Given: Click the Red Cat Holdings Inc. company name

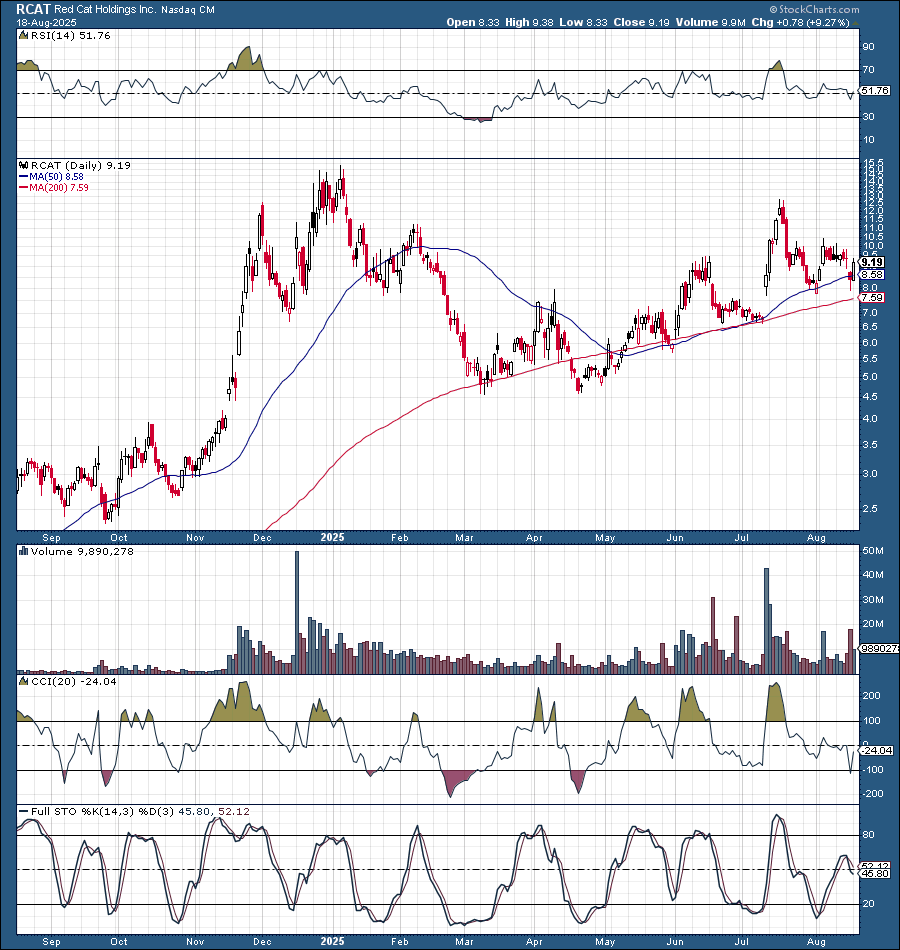Looking at the screenshot, I should tap(105, 9).
